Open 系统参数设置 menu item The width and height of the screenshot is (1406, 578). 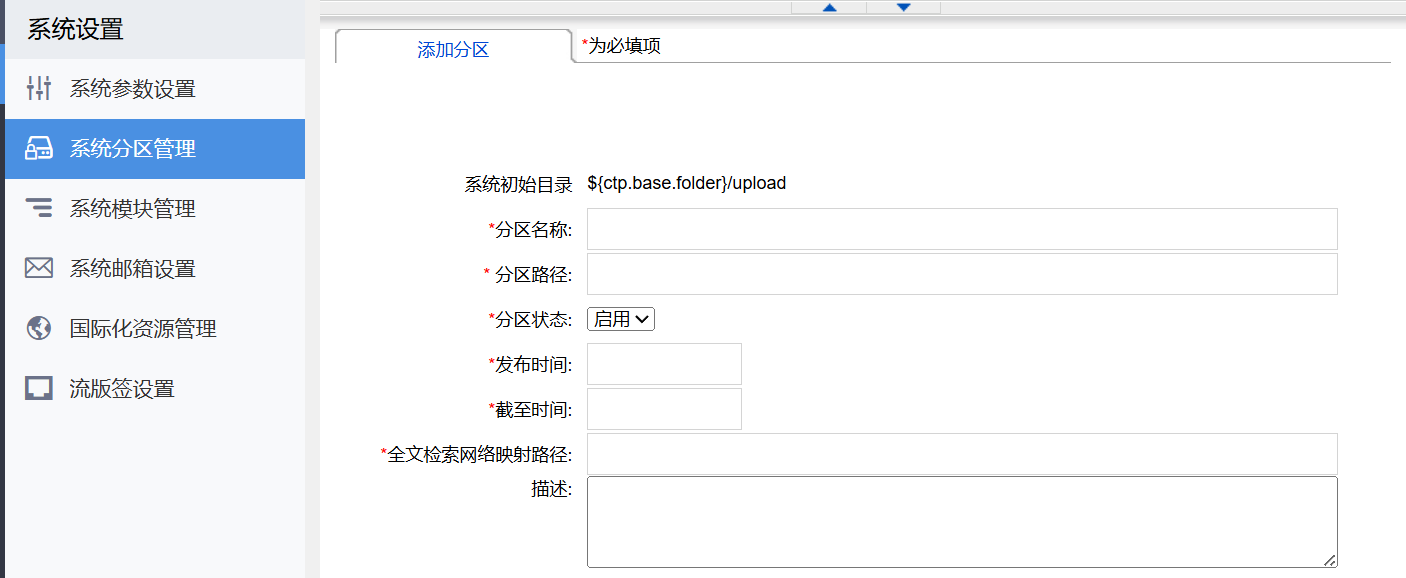coord(155,89)
